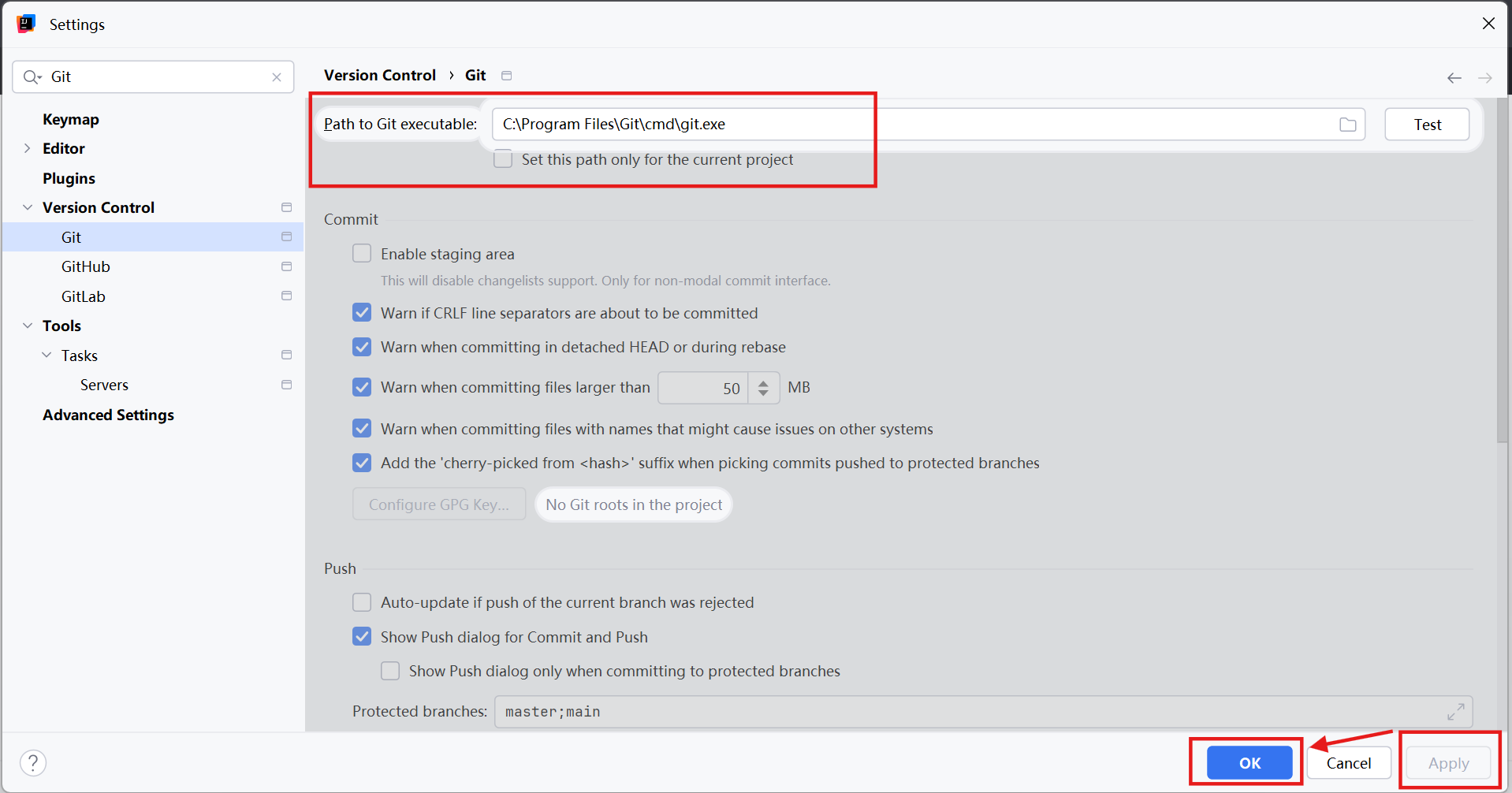Click the Git breadcrumb label

point(475,75)
